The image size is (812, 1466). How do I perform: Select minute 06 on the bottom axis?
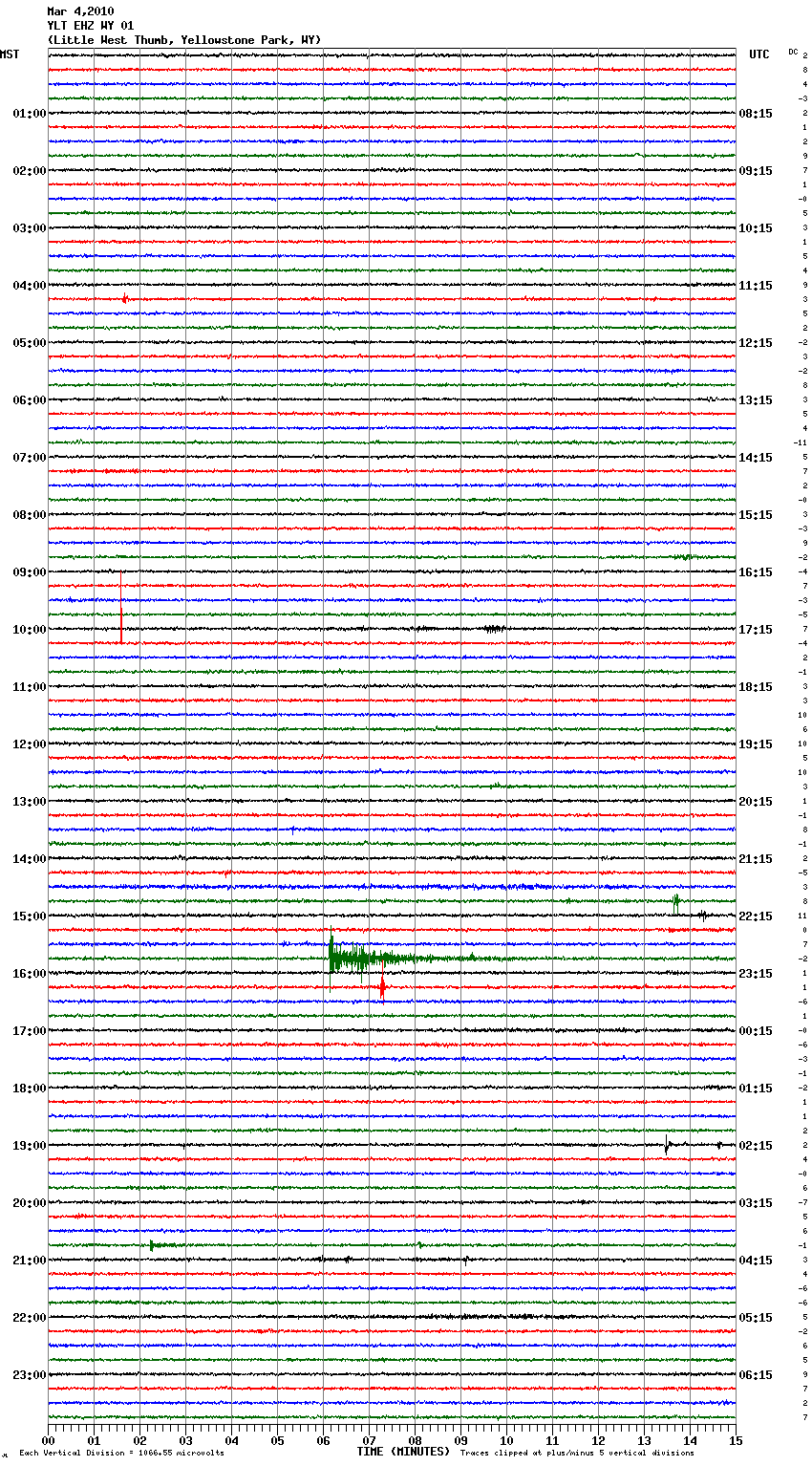[323, 1440]
